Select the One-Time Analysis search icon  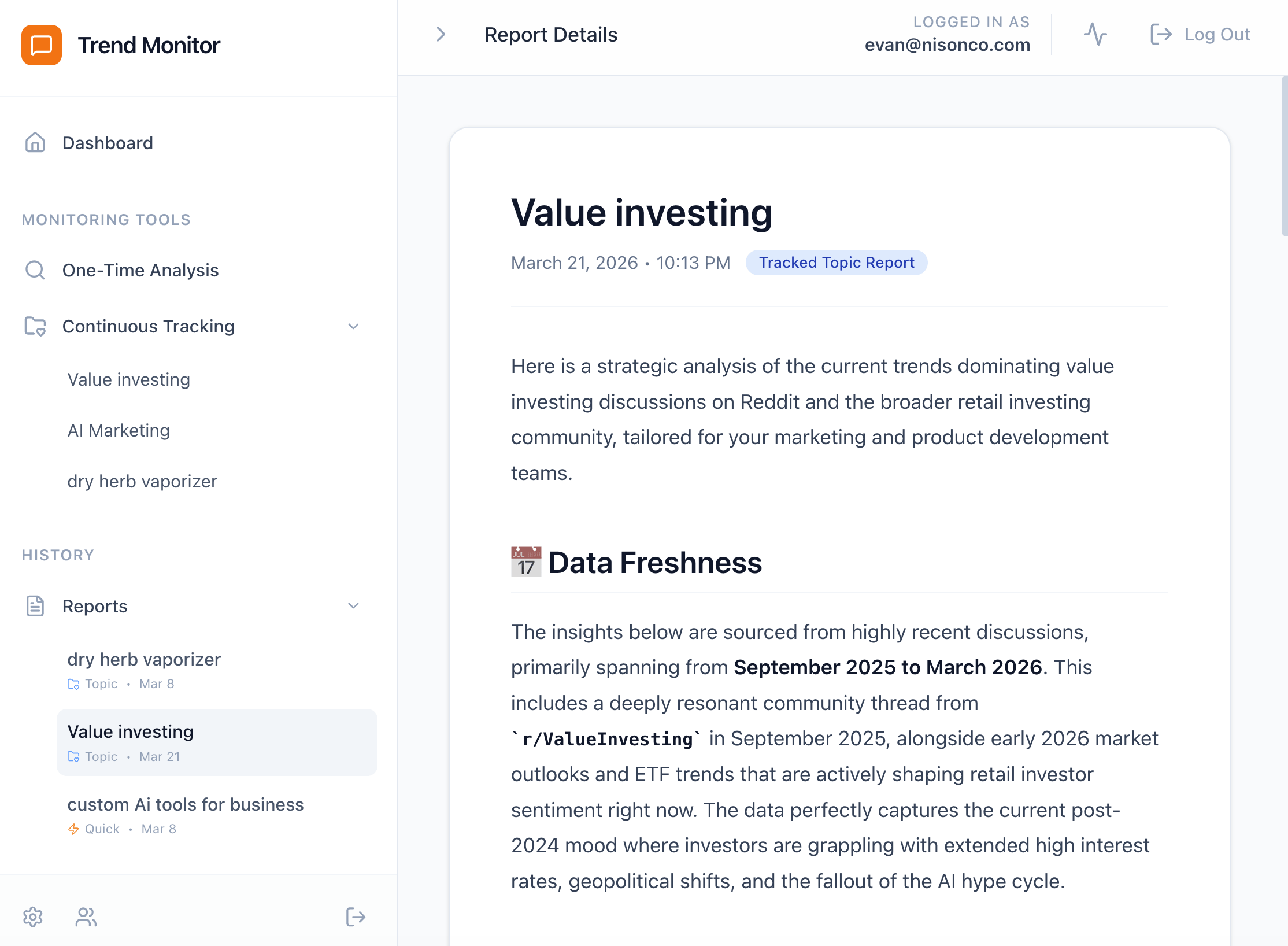(x=35, y=269)
